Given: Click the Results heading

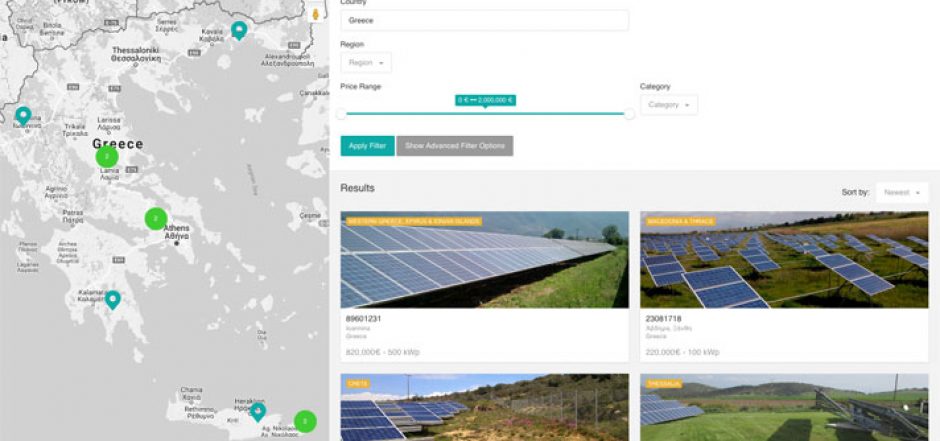Looking at the screenshot, I should (x=357, y=188).
